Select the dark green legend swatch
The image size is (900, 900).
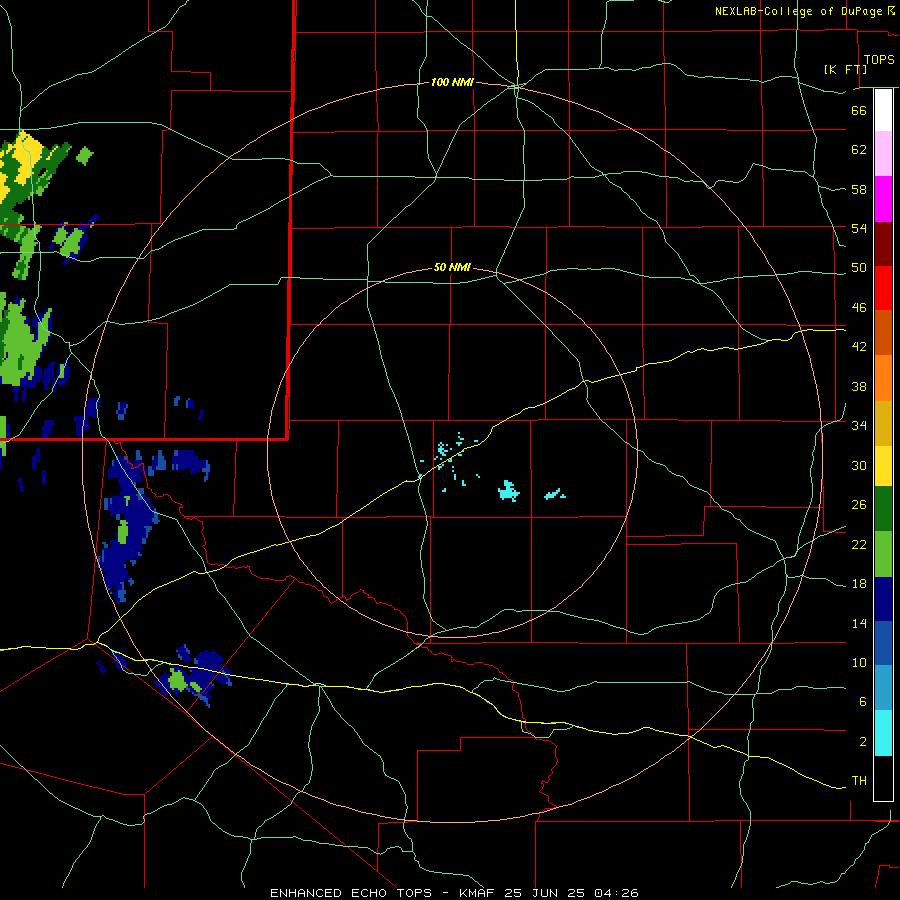point(883,509)
